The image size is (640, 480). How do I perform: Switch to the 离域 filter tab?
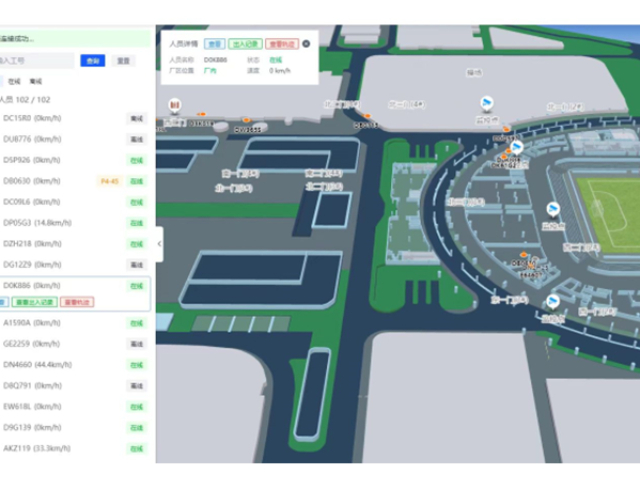tap(36, 81)
